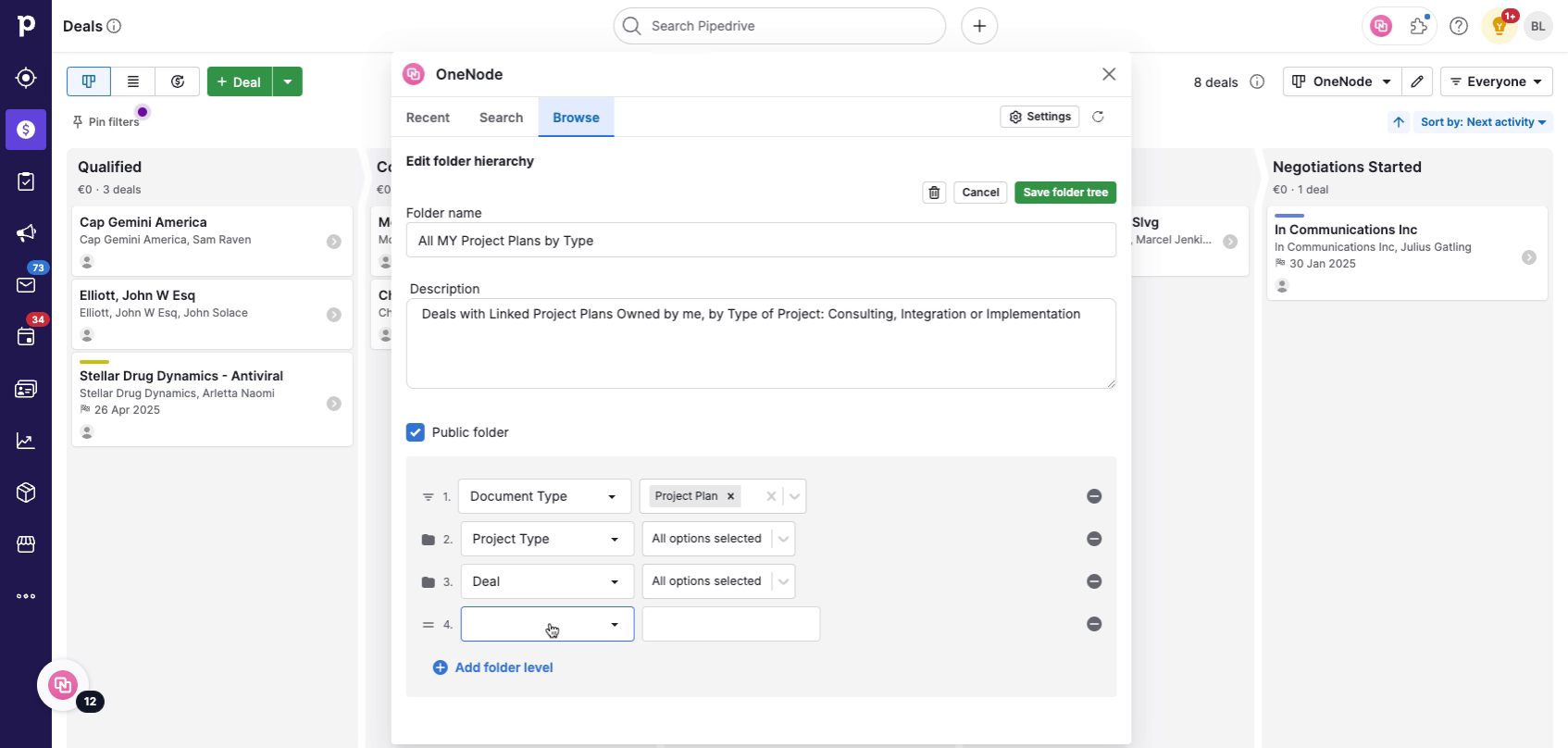Open the OneNode app icon in top bar

click(1381, 26)
